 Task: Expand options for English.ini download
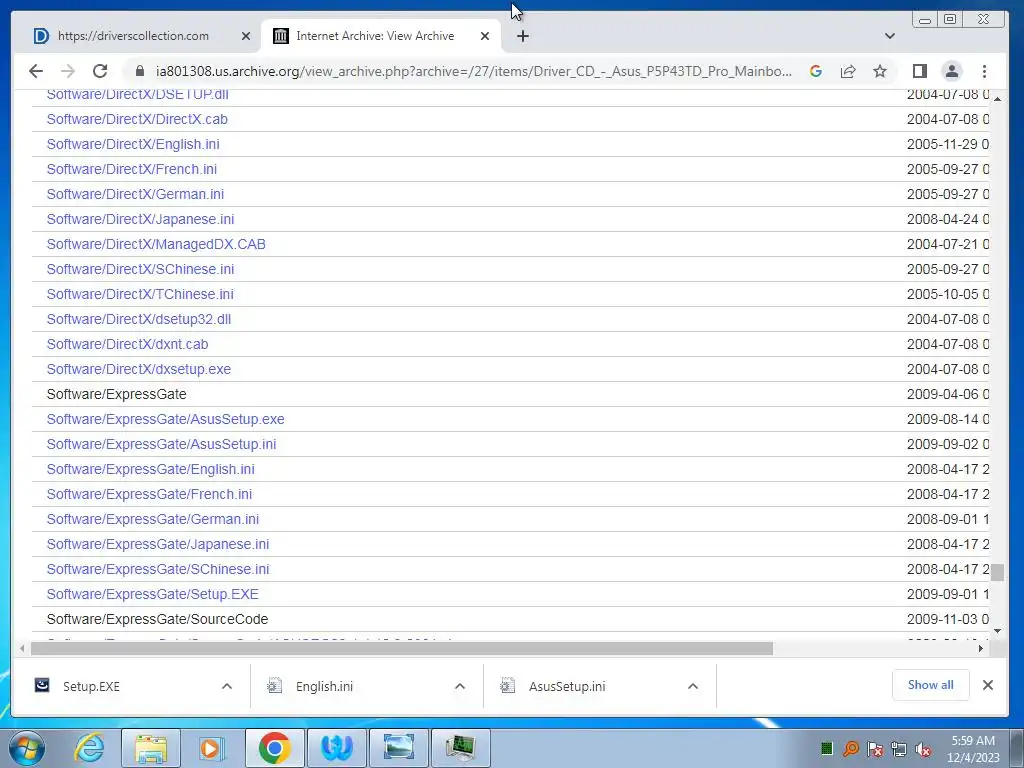click(460, 686)
